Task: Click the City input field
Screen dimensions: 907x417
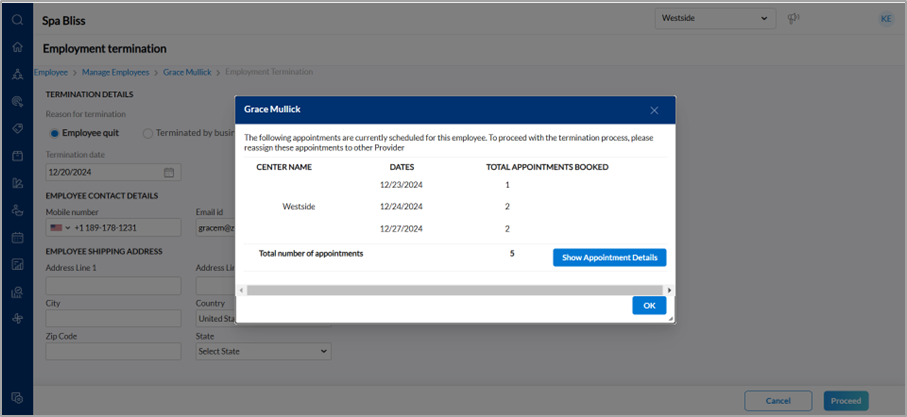Action: tap(113, 318)
